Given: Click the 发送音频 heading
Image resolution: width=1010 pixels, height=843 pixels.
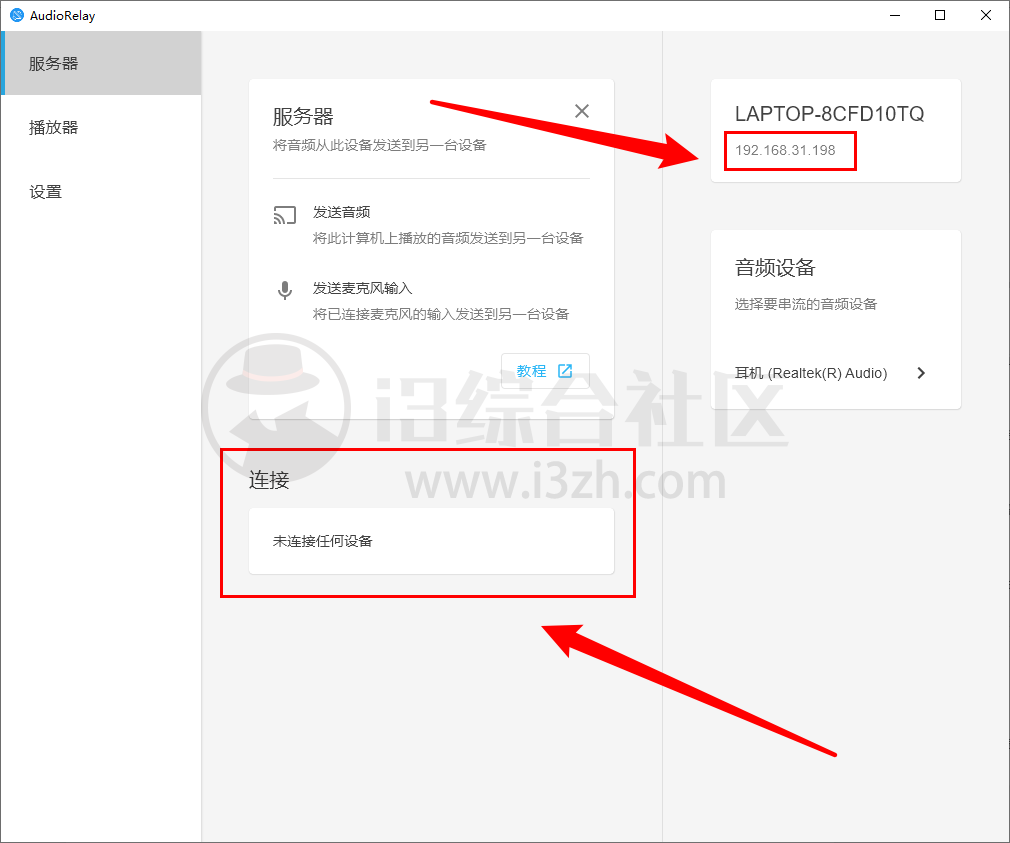Looking at the screenshot, I should [x=341, y=212].
